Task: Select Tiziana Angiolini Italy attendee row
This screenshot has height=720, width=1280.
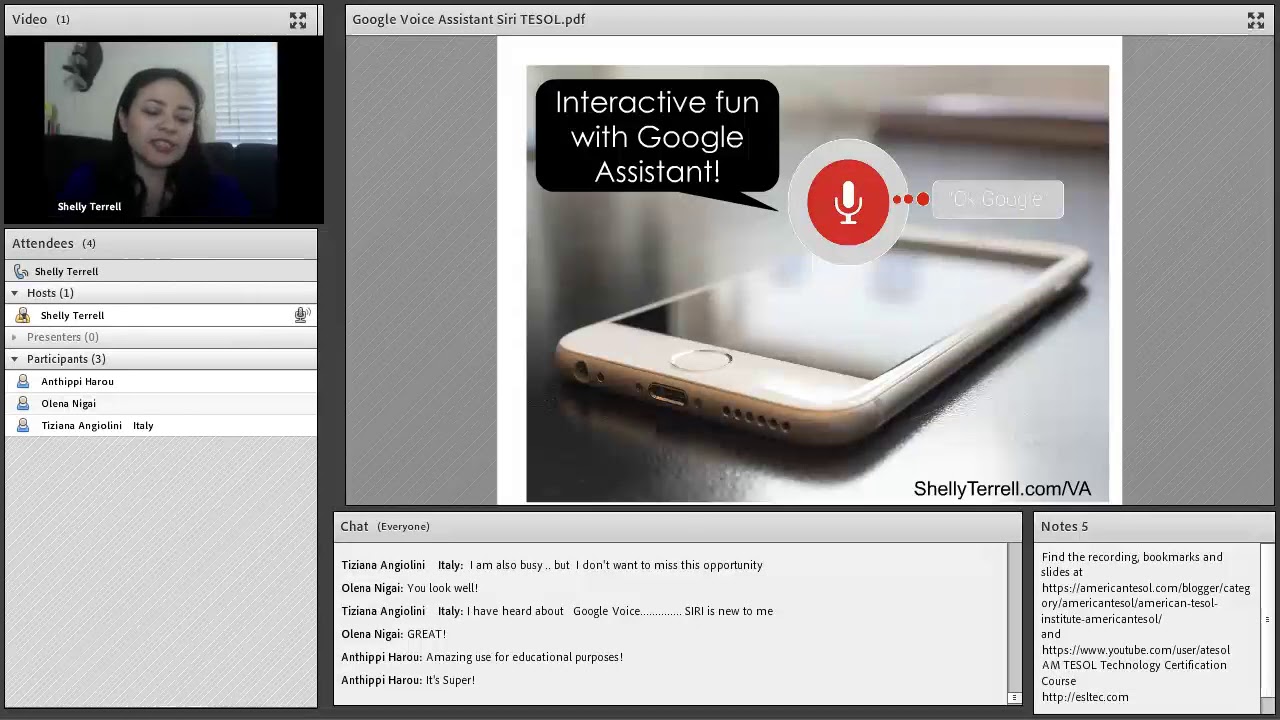Action: (x=161, y=425)
